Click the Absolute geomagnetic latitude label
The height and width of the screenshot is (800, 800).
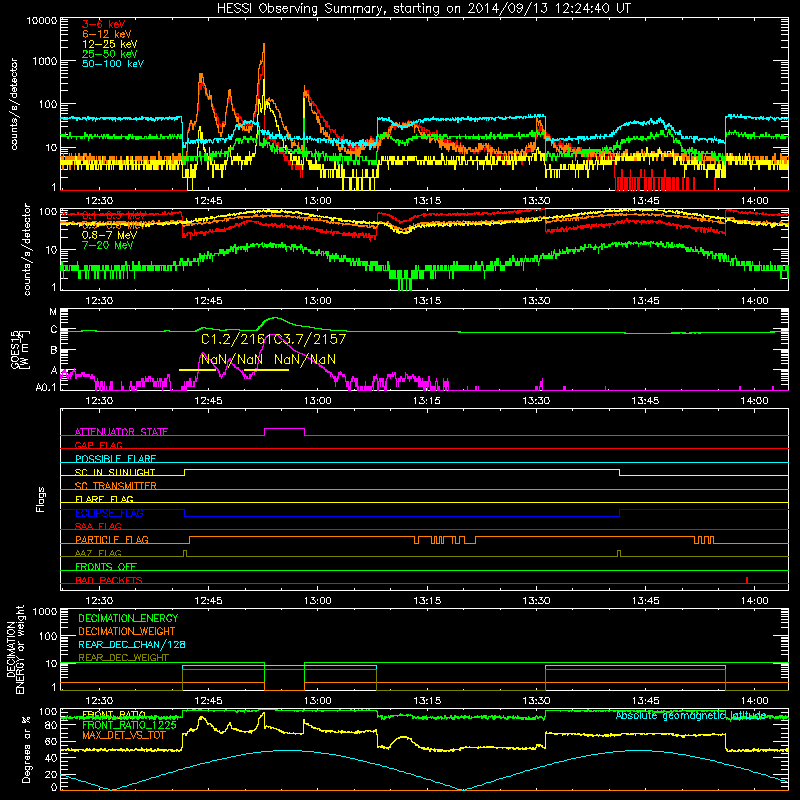pyautogui.click(x=691, y=716)
